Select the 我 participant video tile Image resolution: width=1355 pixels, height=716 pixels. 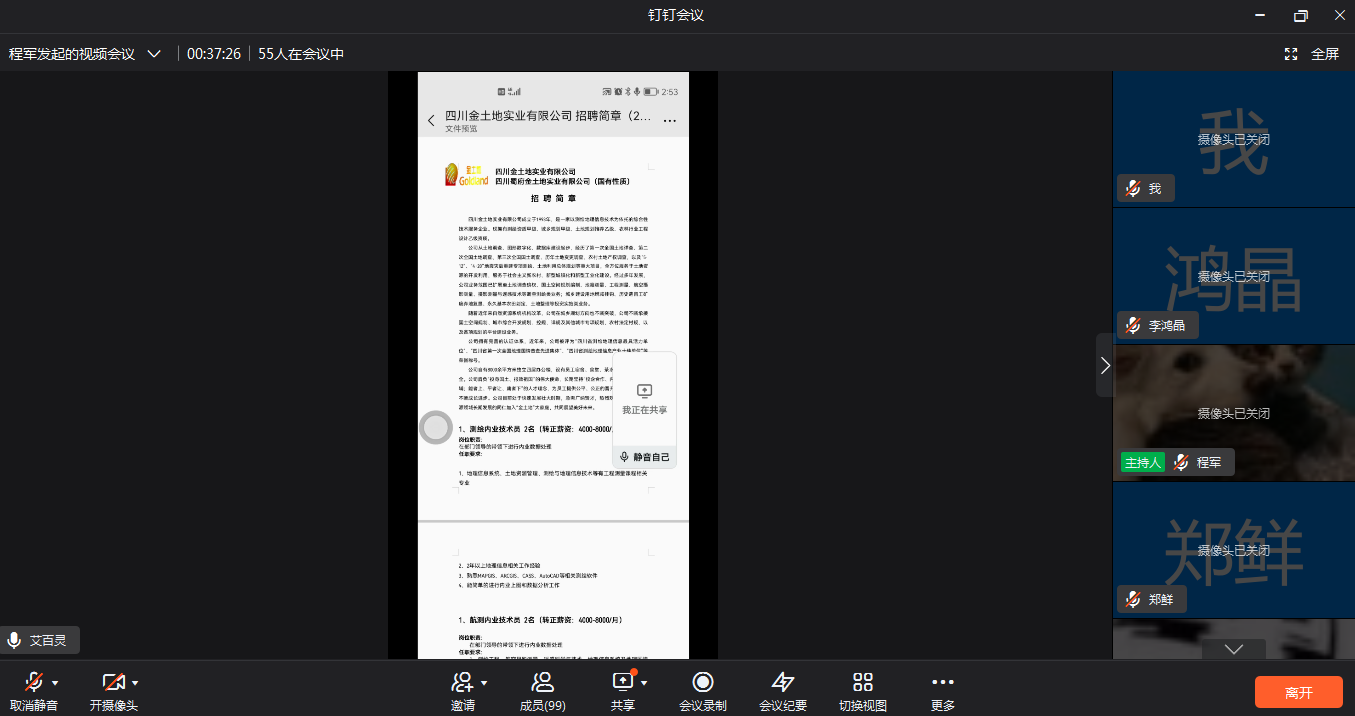pos(1234,140)
